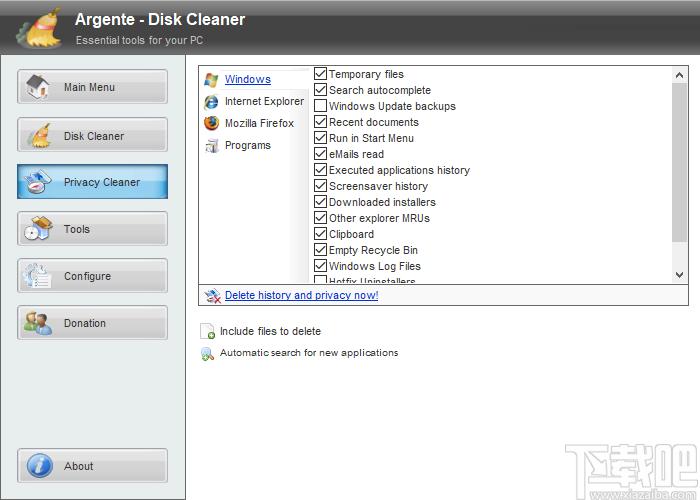The width and height of the screenshot is (700, 500).
Task: Click the list scroll up arrow
Action: point(679,75)
